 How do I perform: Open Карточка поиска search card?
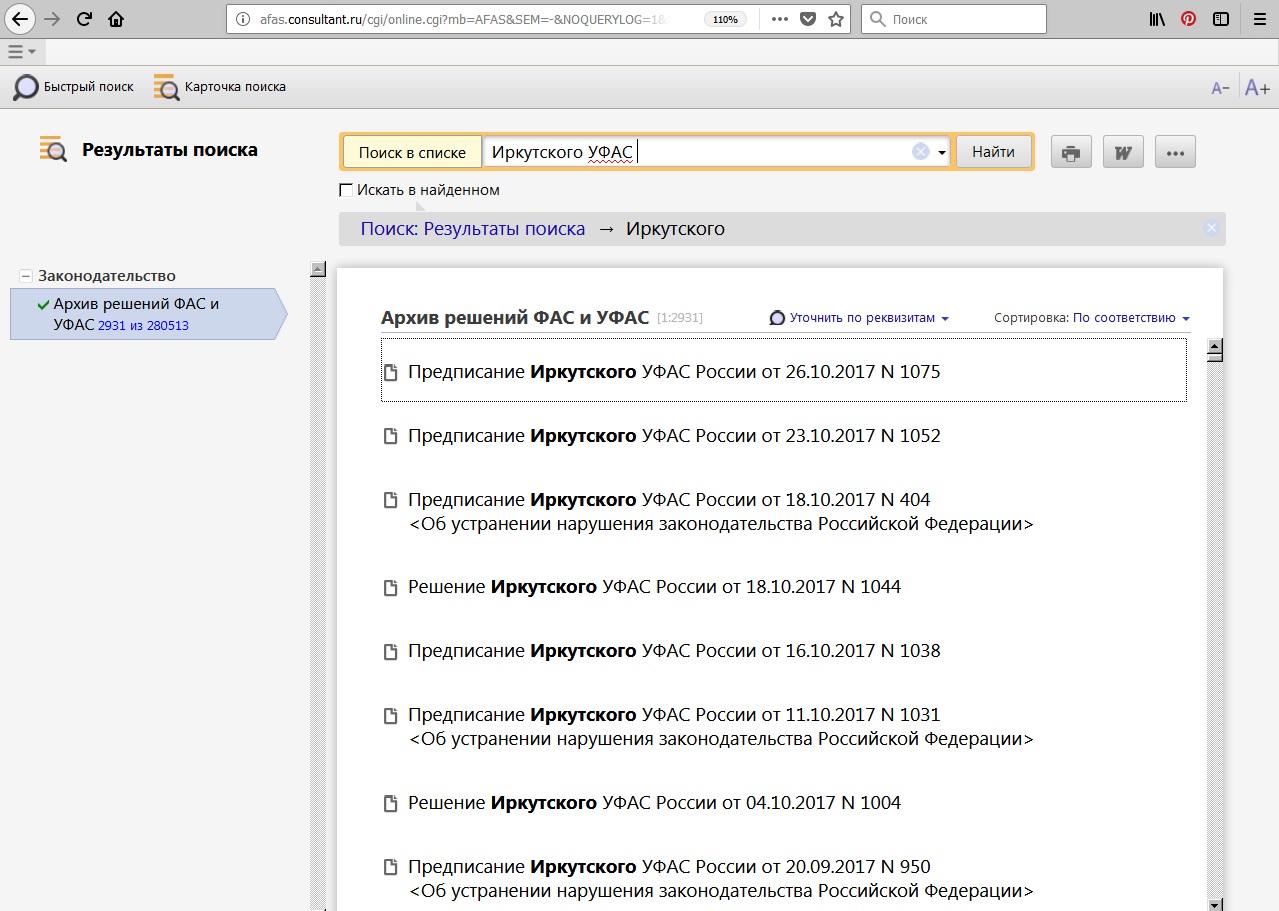pos(220,87)
